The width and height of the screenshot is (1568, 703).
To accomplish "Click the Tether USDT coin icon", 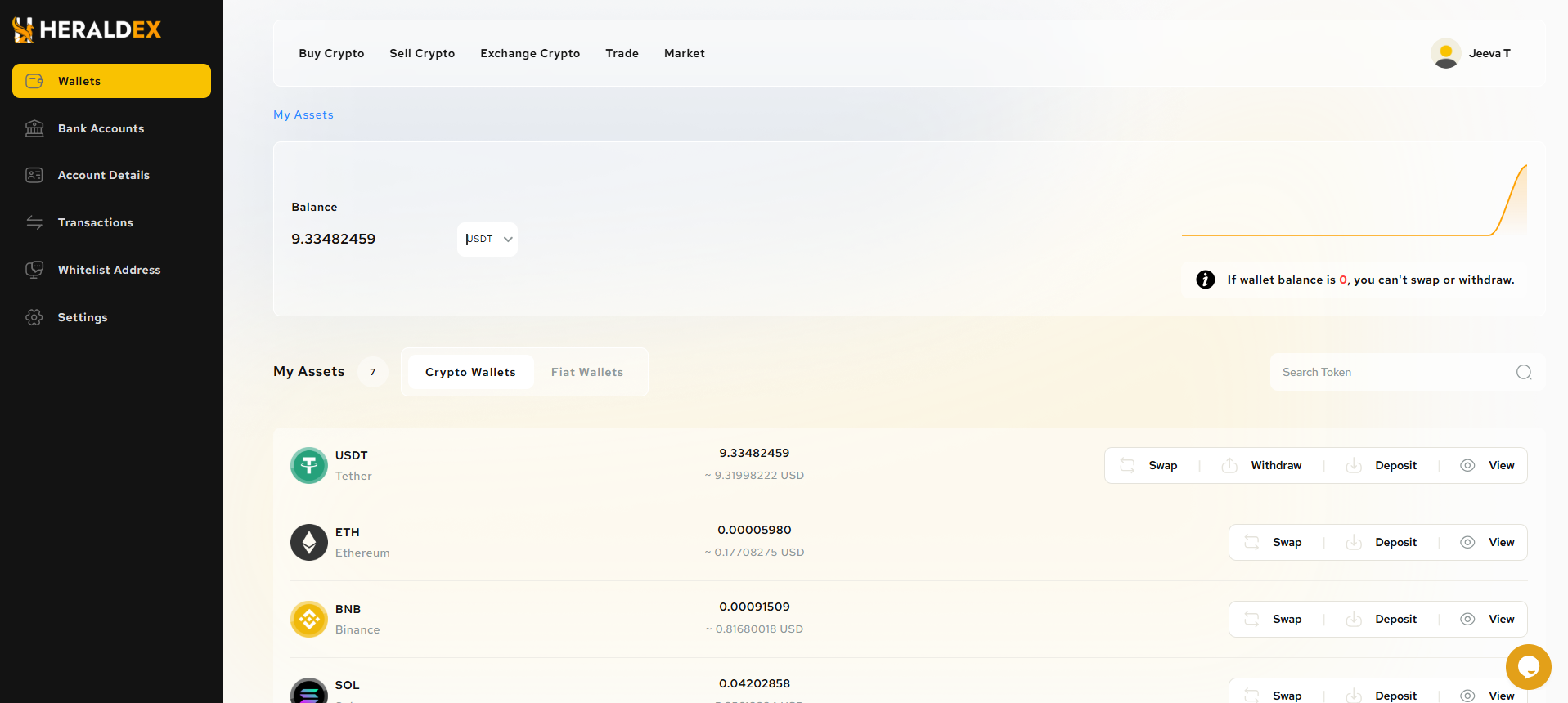I will click(x=309, y=466).
